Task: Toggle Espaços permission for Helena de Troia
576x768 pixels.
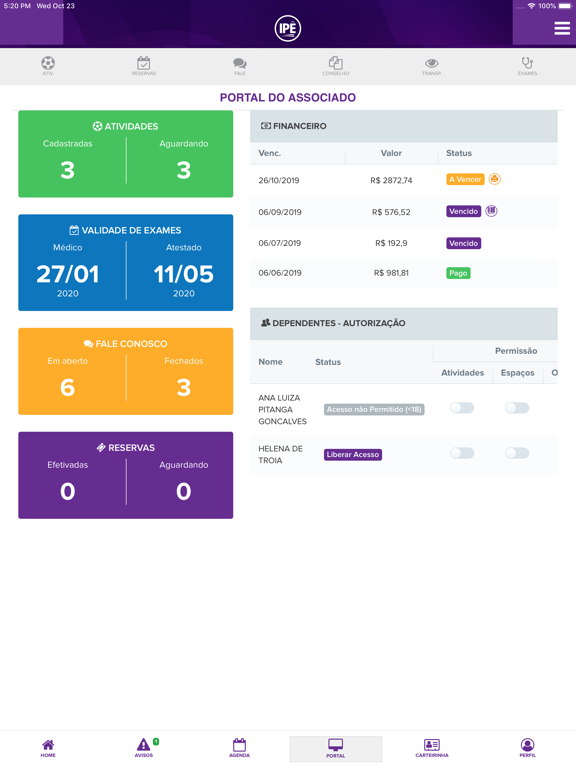Action: click(517, 453)
